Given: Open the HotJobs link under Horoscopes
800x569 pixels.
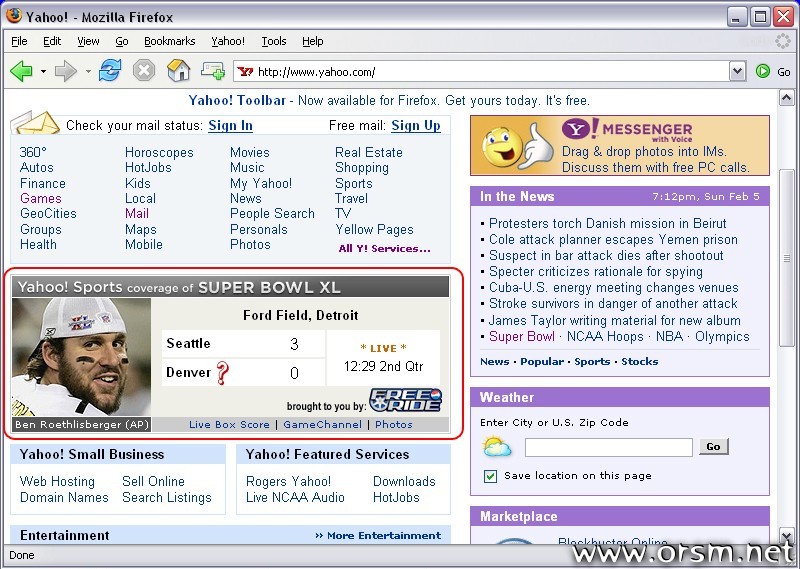Looking at the screenshot, I should click(x=148, y=167).
